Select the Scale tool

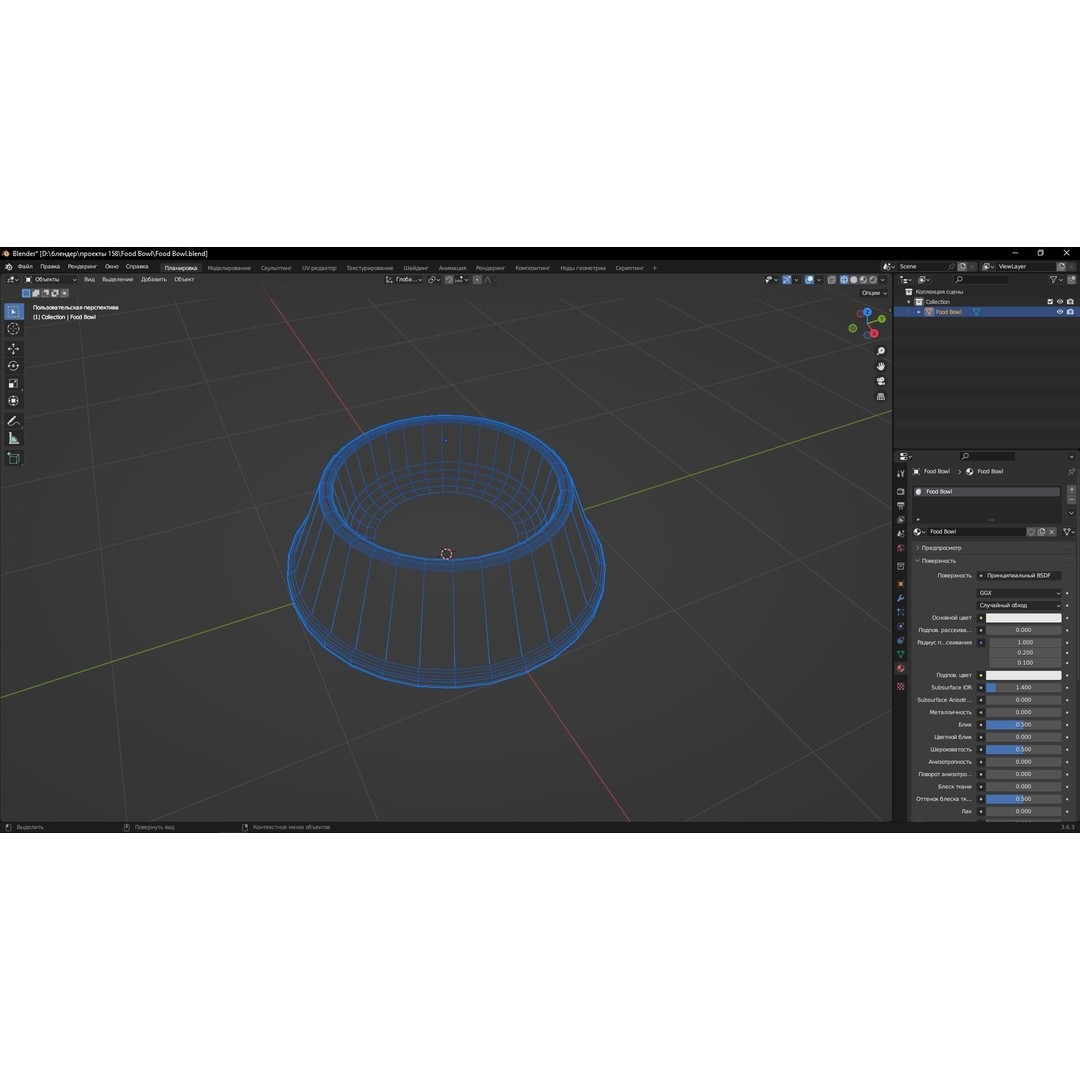pyautogui.click(x=14, y=383)
